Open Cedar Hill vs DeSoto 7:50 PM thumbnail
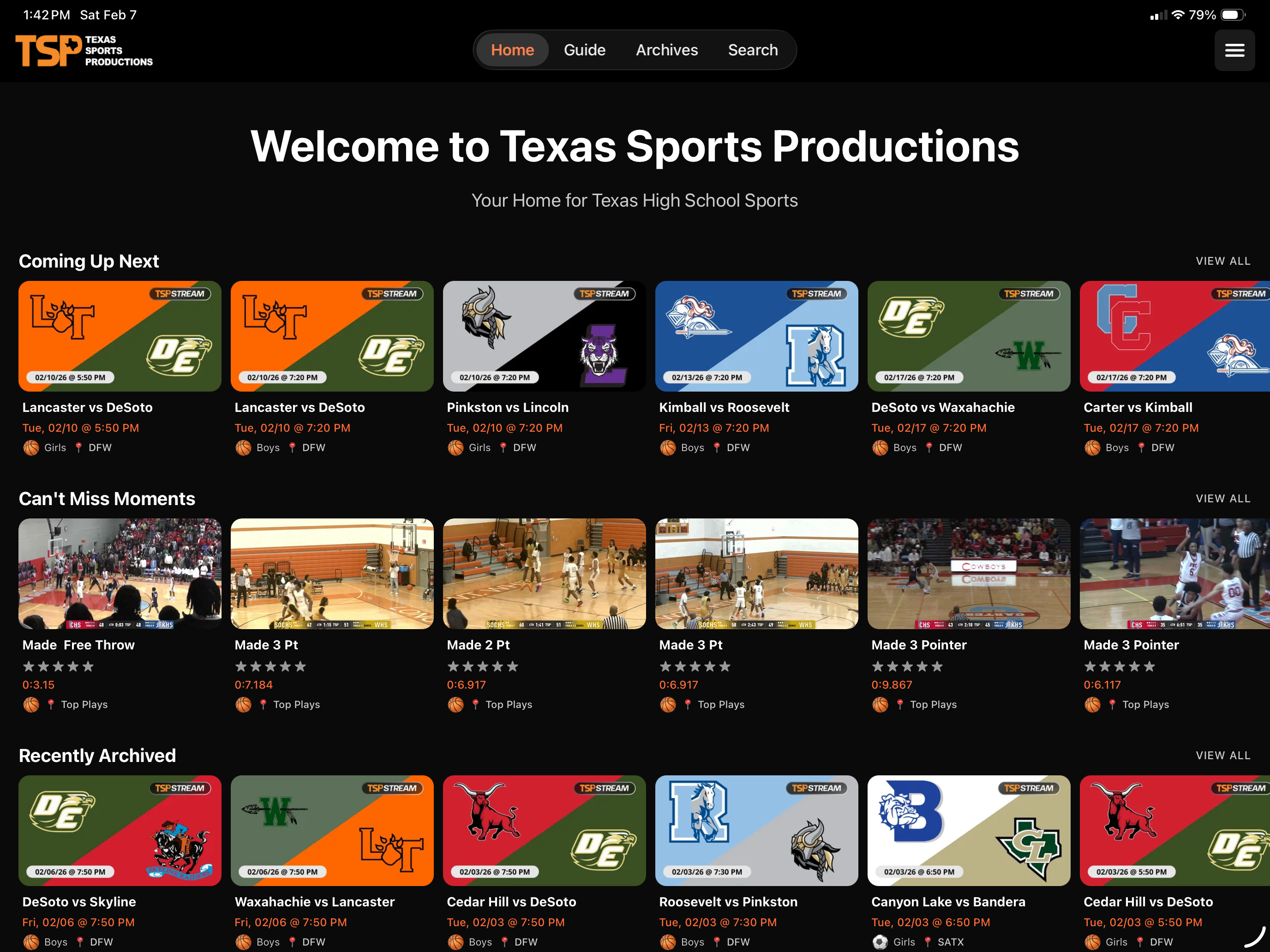The width and height of the screenshot is (1270, 952). point(544,831)
